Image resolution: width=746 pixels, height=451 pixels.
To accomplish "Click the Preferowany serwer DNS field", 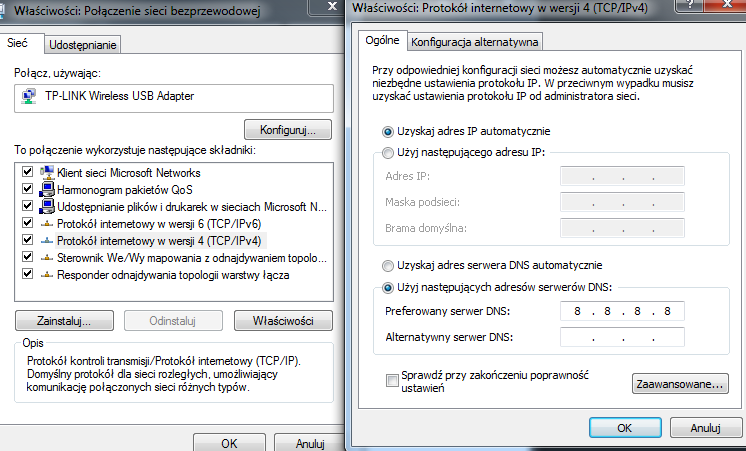I will pos(622,311).
